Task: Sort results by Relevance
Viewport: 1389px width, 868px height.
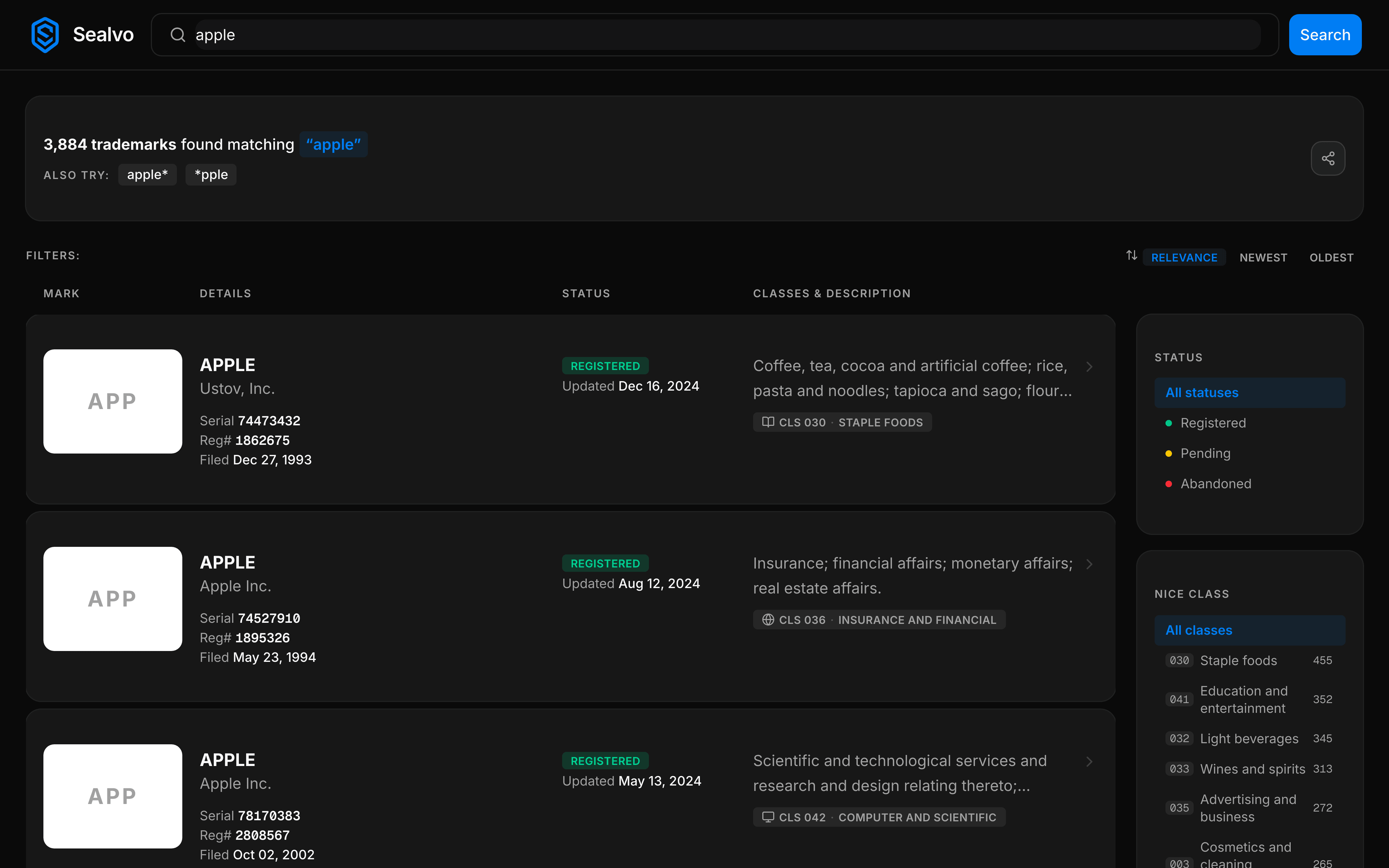Action: (1184, 257)
